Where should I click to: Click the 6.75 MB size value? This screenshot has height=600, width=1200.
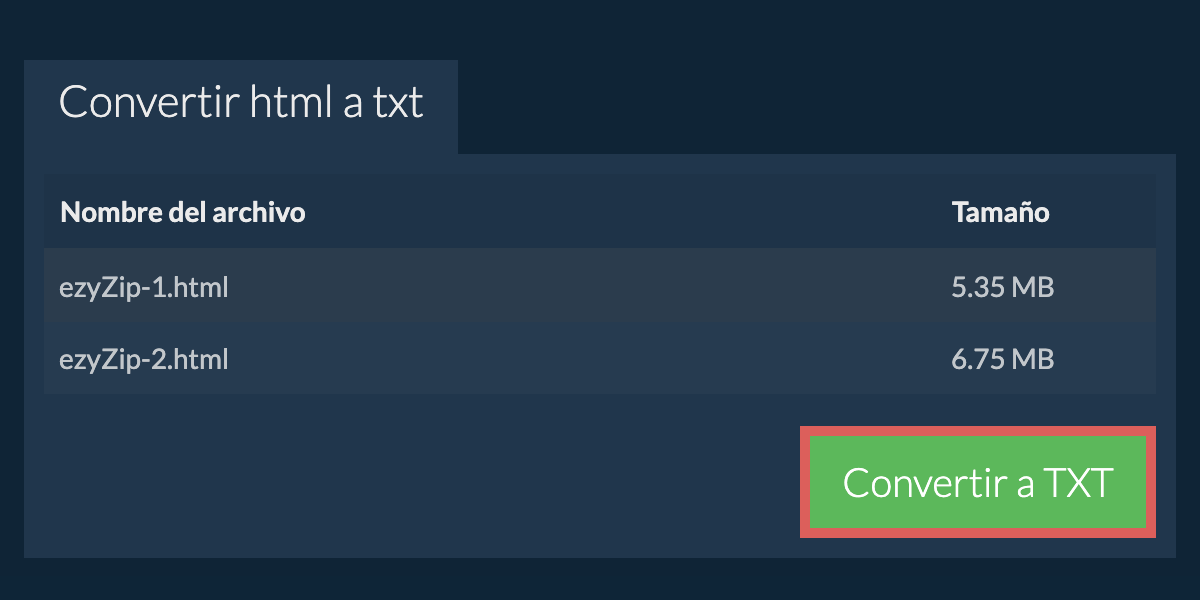click(1002, 359)
